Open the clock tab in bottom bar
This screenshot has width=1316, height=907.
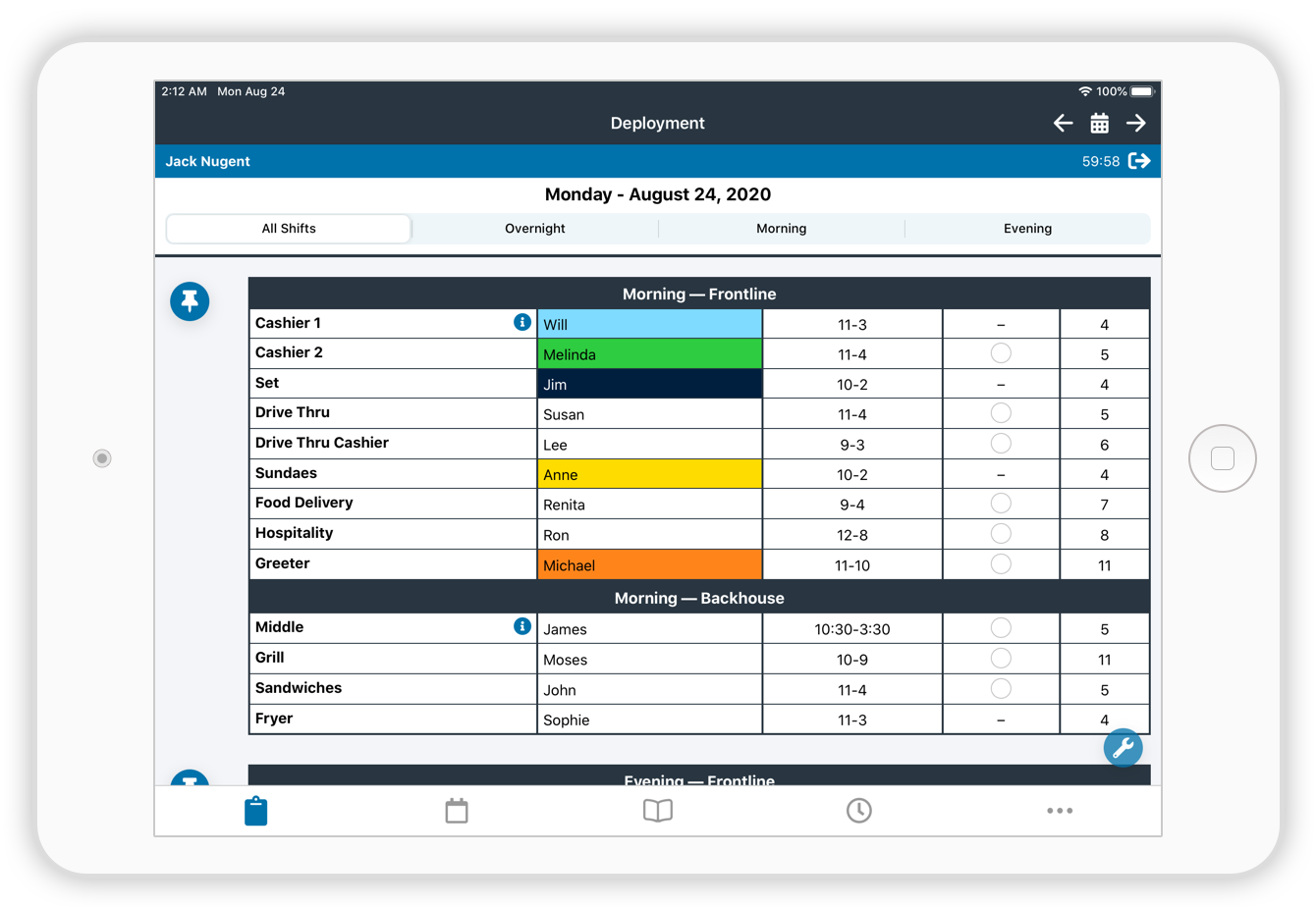tap(858, 811)
